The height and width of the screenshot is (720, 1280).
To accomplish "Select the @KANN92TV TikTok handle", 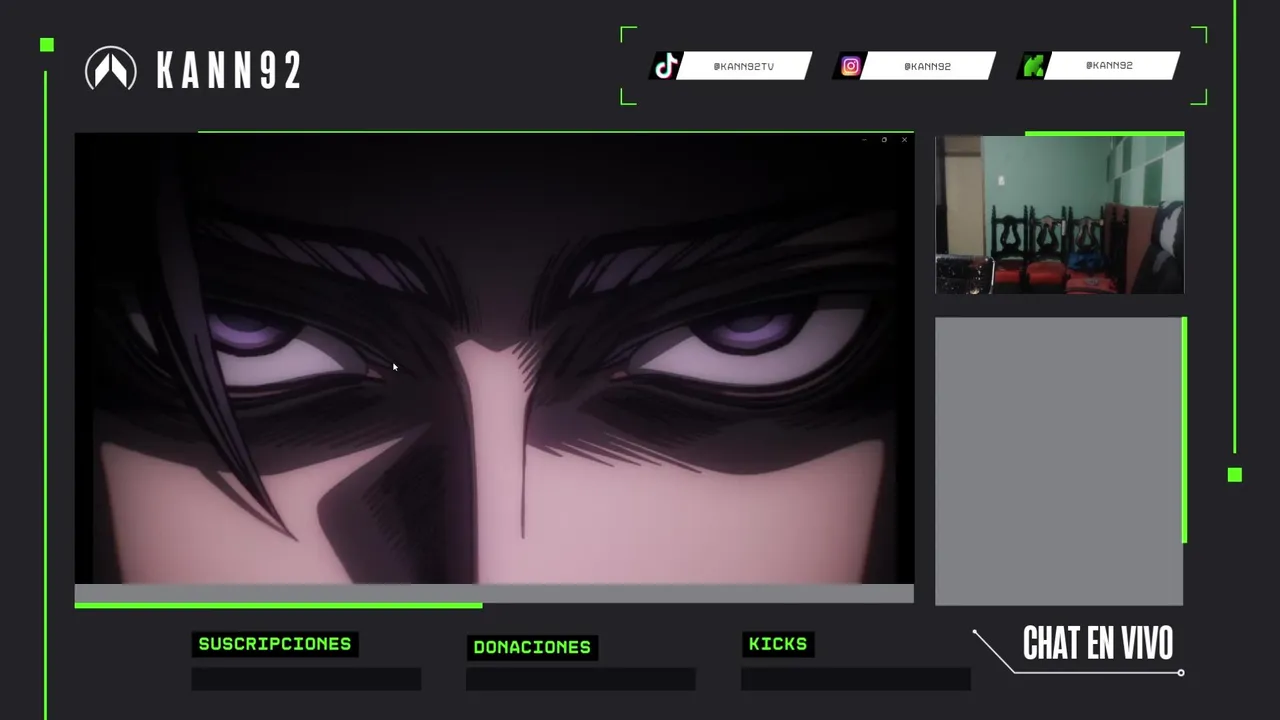I will click(x=743, y=66).
